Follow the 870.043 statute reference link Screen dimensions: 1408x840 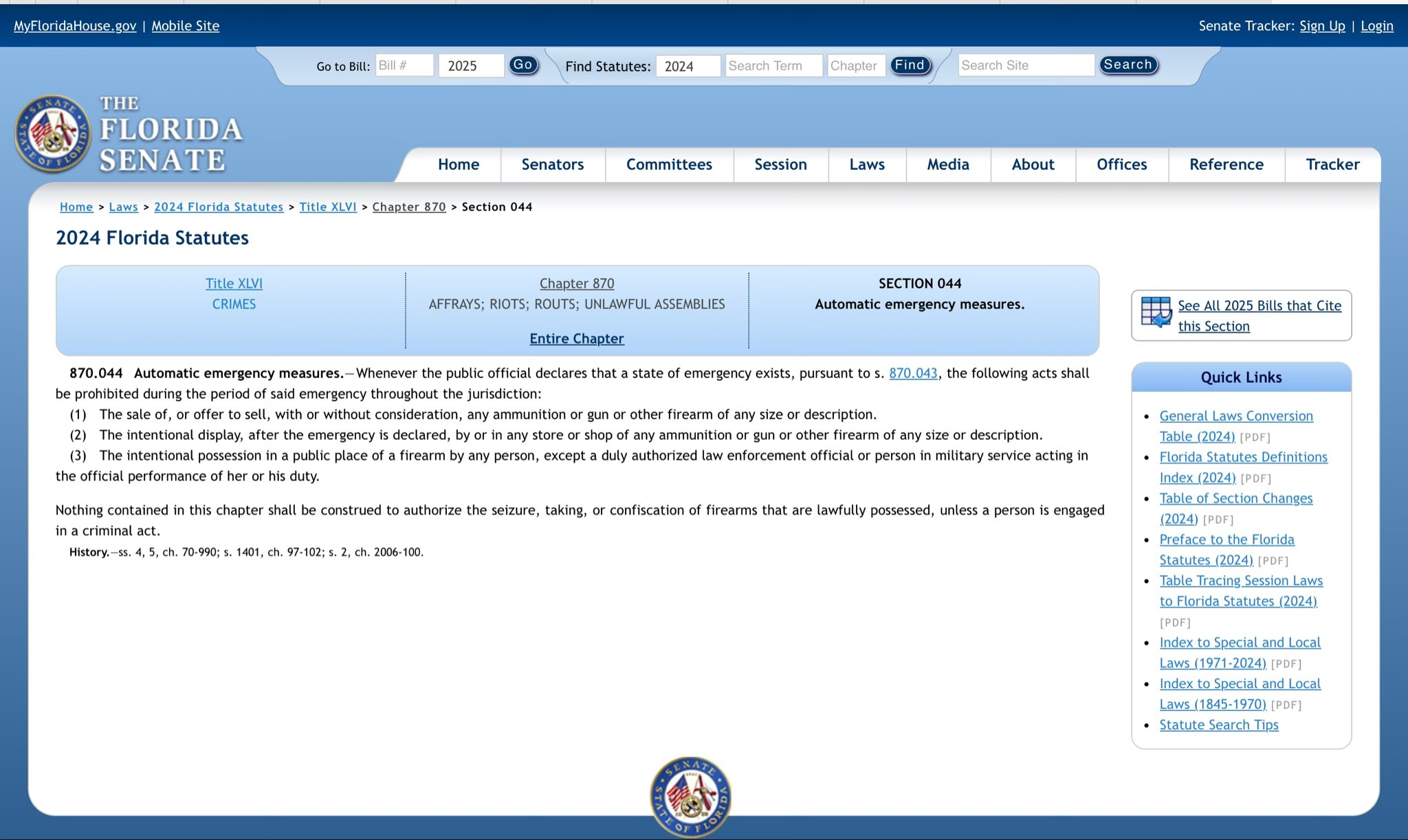click(912, 373)
